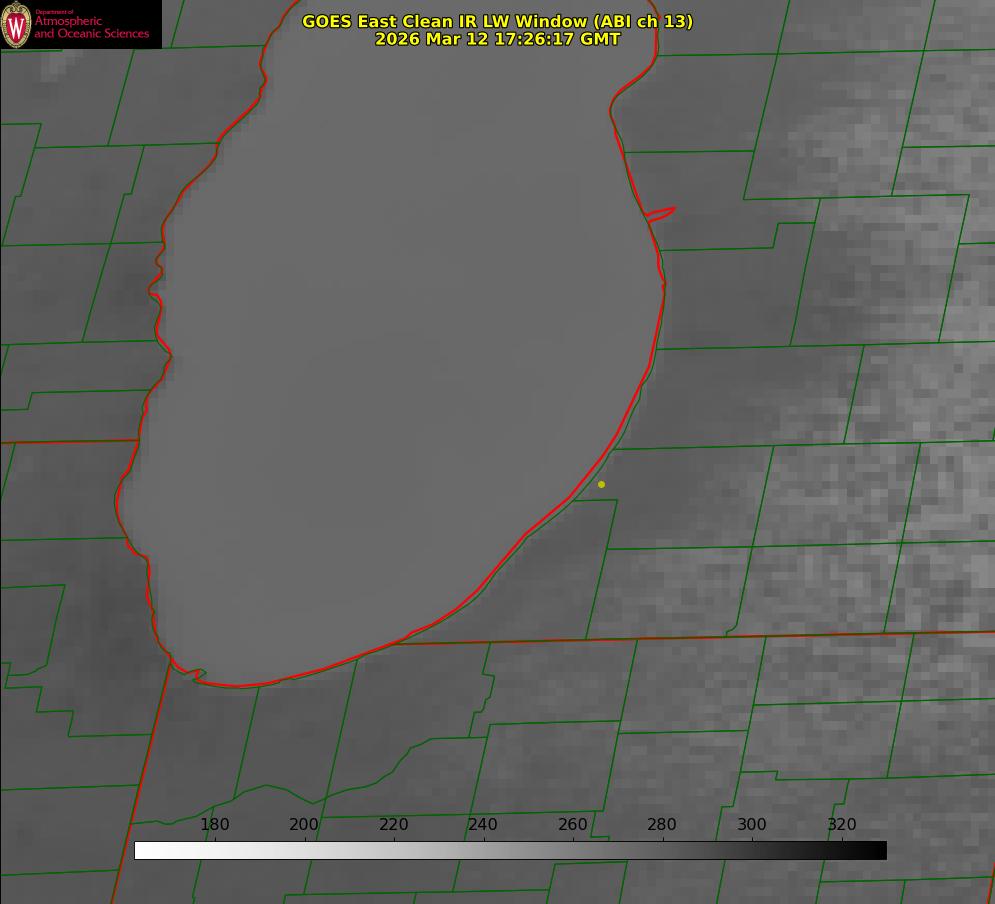Image resolution: width=995 pixels, height=904 pixels.
Task: Click the small harbor notch at the lake's southwest tip
Action: coord(198,675)
